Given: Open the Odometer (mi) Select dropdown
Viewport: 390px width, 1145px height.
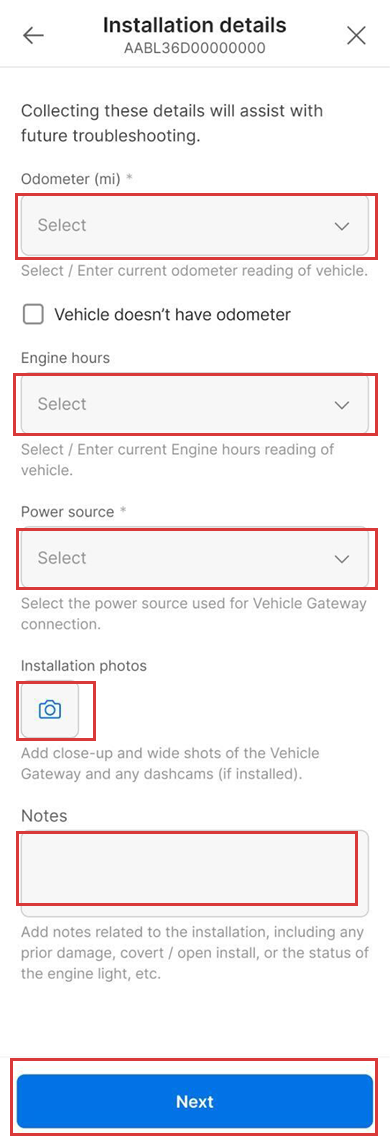Looking at the screenshot, I should pyautogui.click(x=195, y=226).
